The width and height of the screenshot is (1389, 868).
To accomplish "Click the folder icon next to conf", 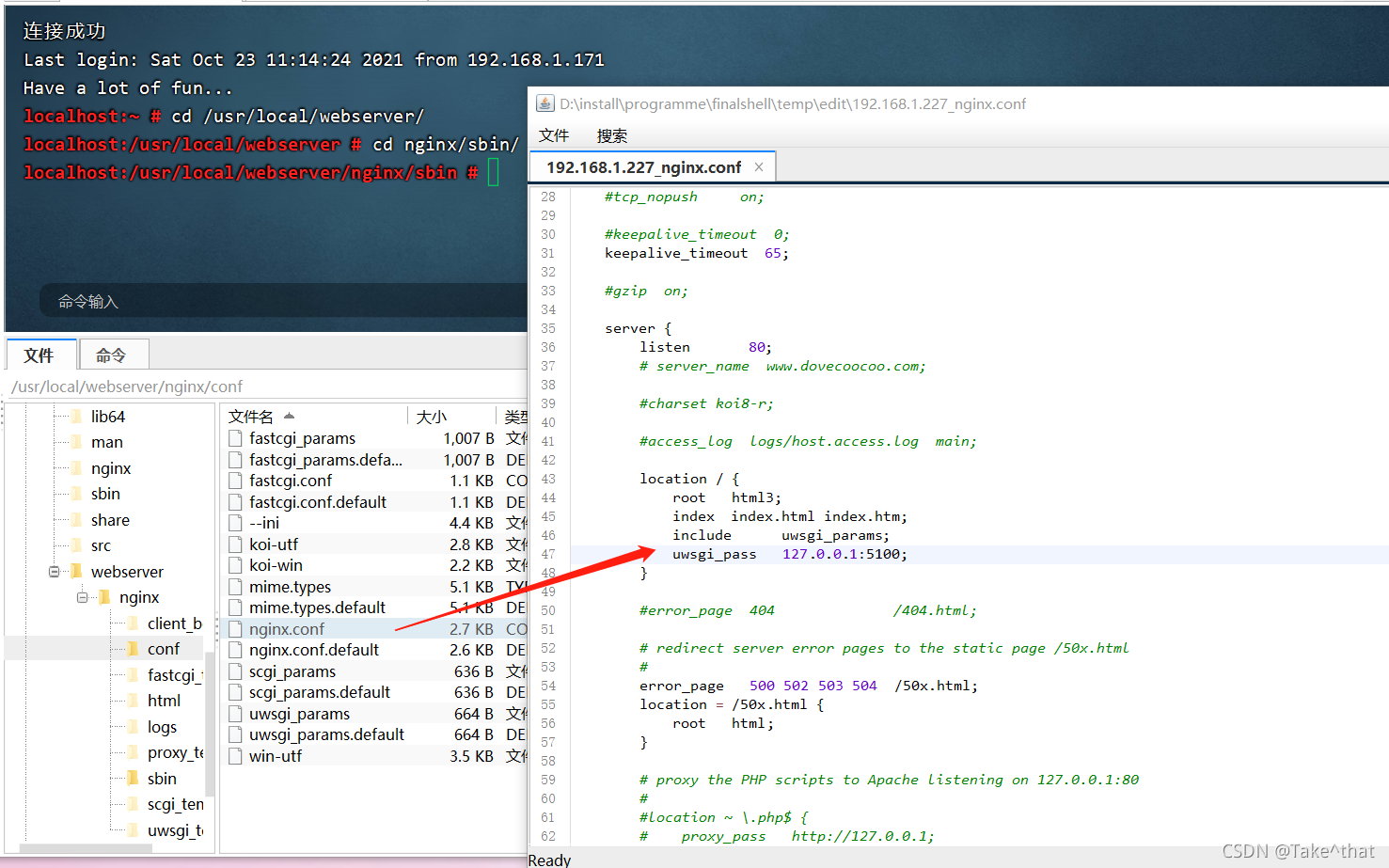I will click(x=134, y=648).
